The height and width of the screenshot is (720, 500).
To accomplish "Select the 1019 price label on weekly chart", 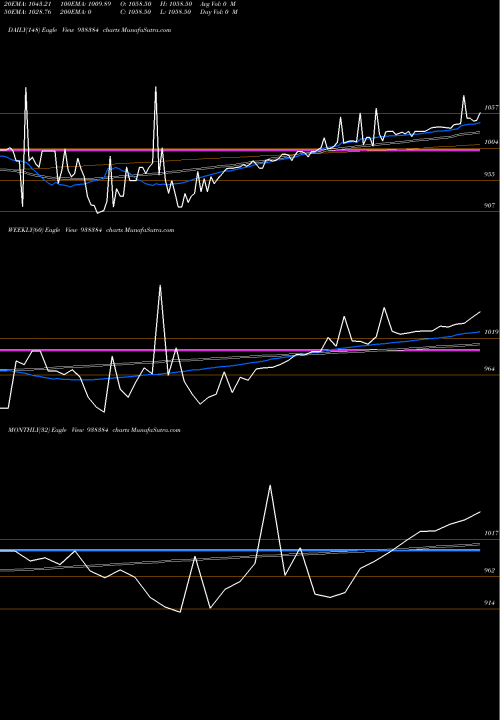I will click(x=491, y=332).
